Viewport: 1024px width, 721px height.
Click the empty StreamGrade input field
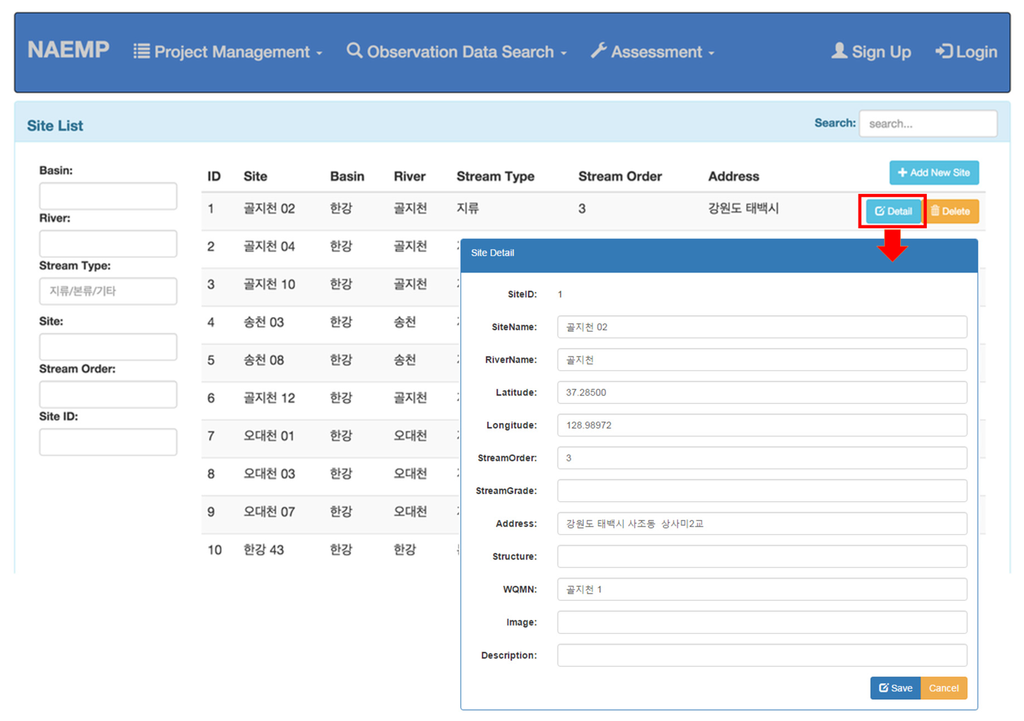[761, 491]
